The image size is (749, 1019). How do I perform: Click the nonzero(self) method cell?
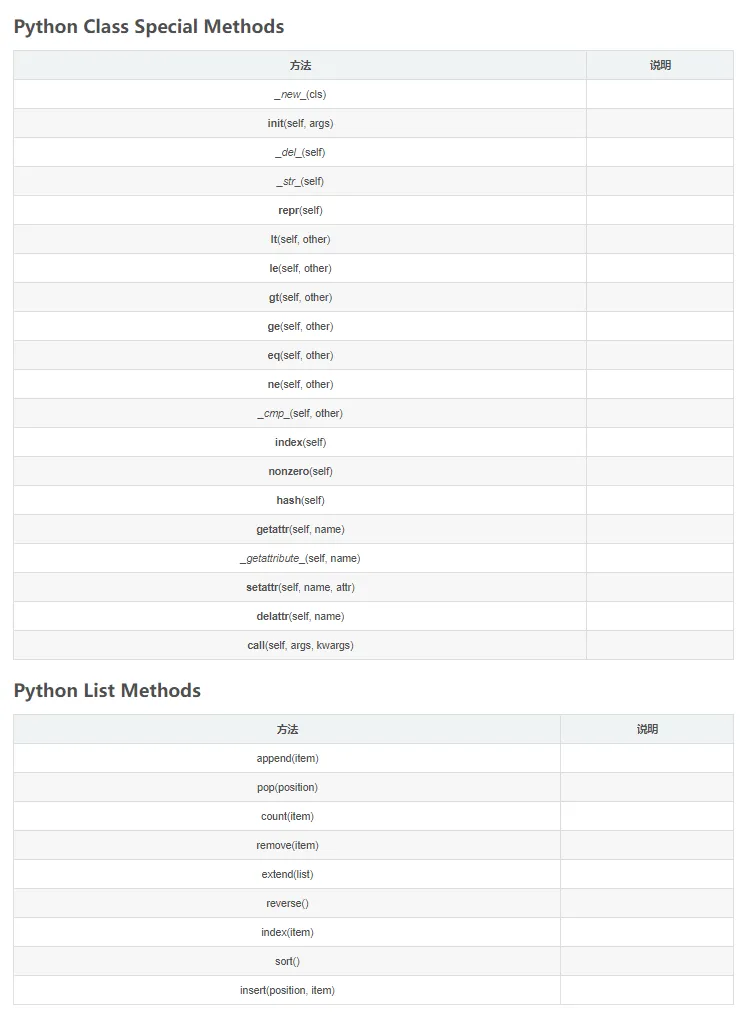pos(300,471)
